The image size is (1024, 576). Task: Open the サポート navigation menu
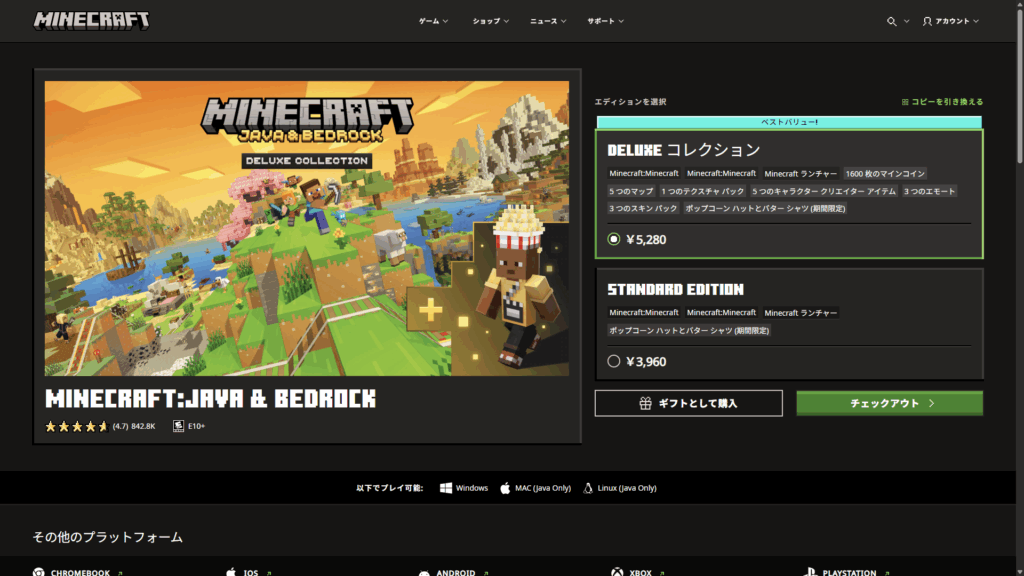(605, 22)
